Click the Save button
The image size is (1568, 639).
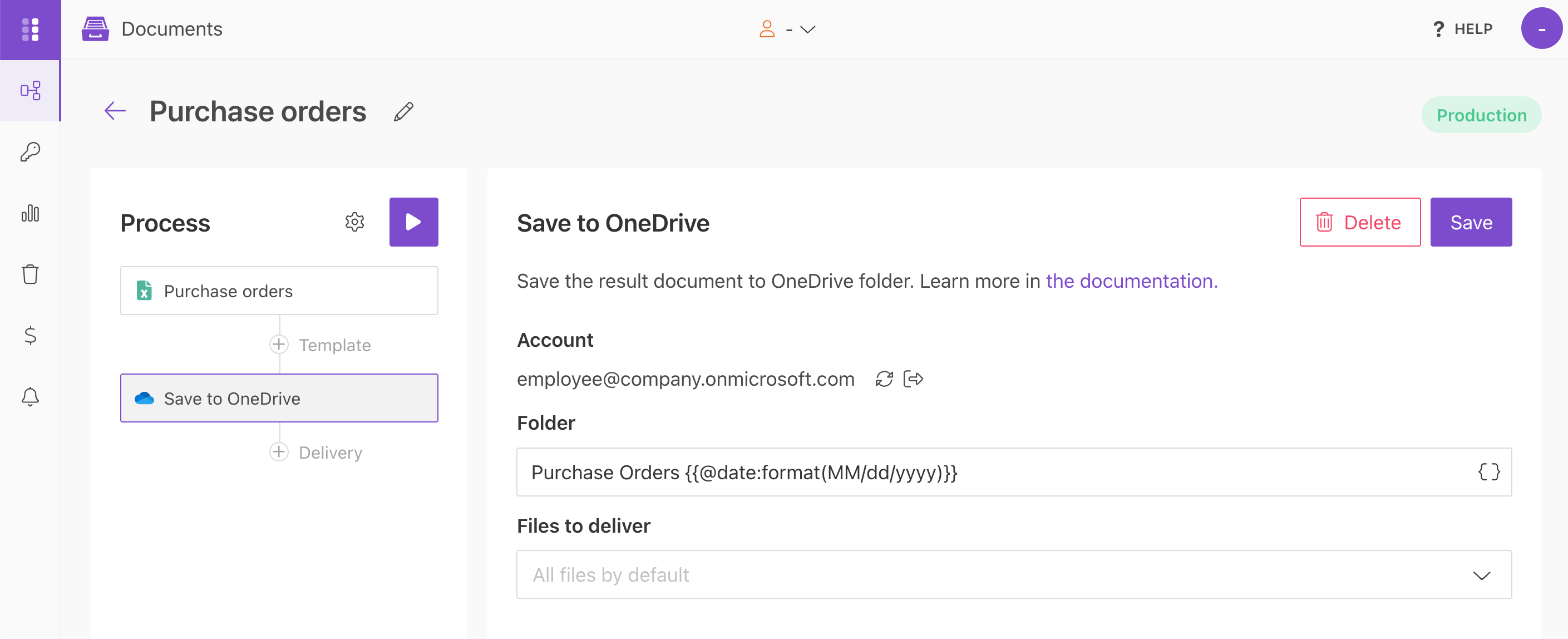tap(1471, 222)
